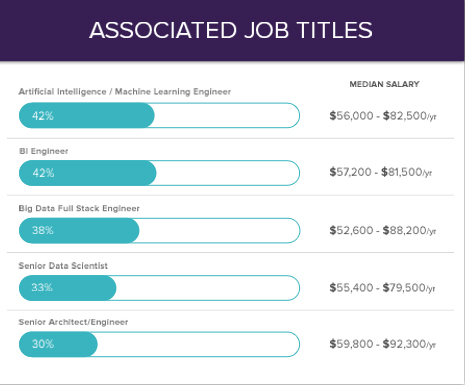Viewport: 465px width, 385px height.
Task: Click the BI Engineer 42% bar
Action: coord(159,173)
